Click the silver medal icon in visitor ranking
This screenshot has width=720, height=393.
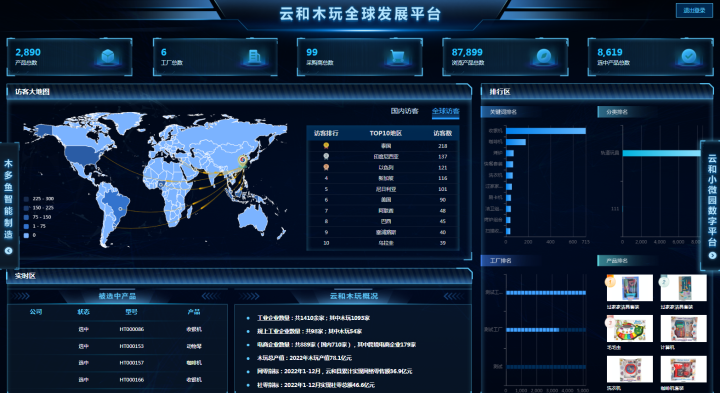(326, 156)
